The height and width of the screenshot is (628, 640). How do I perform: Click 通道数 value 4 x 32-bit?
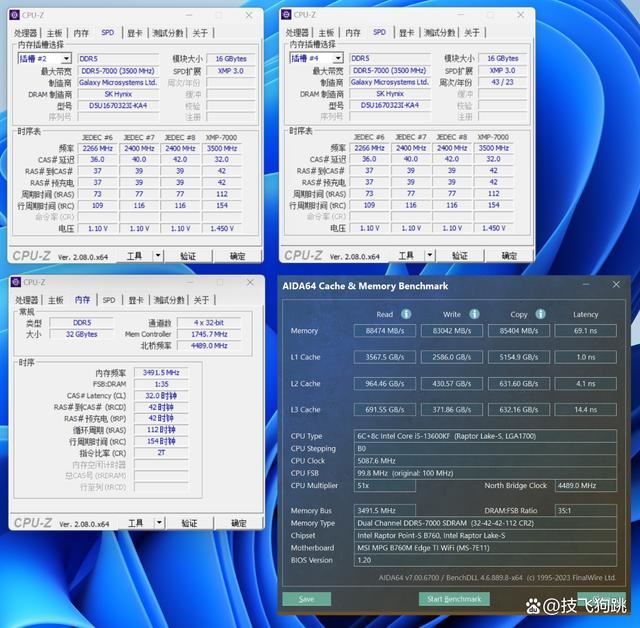click(209, 323)
